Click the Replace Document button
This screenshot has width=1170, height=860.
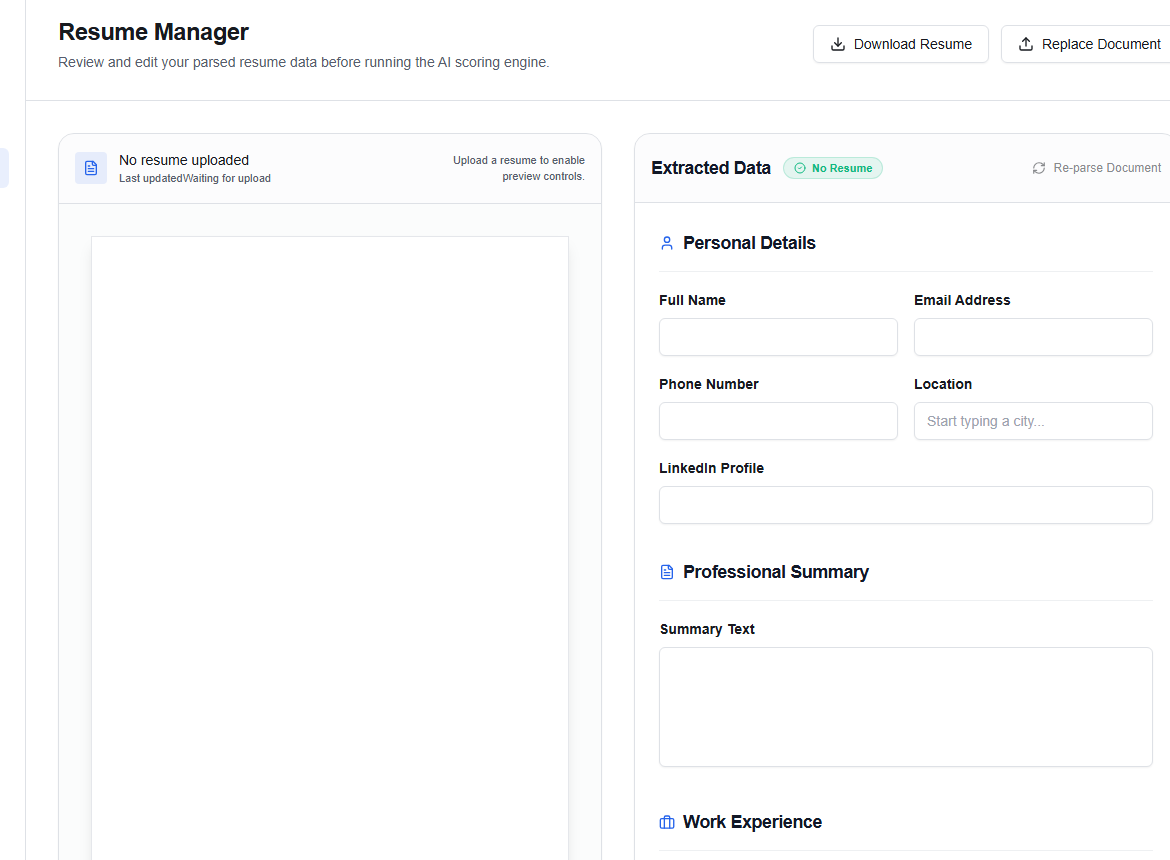point(1086,44)
